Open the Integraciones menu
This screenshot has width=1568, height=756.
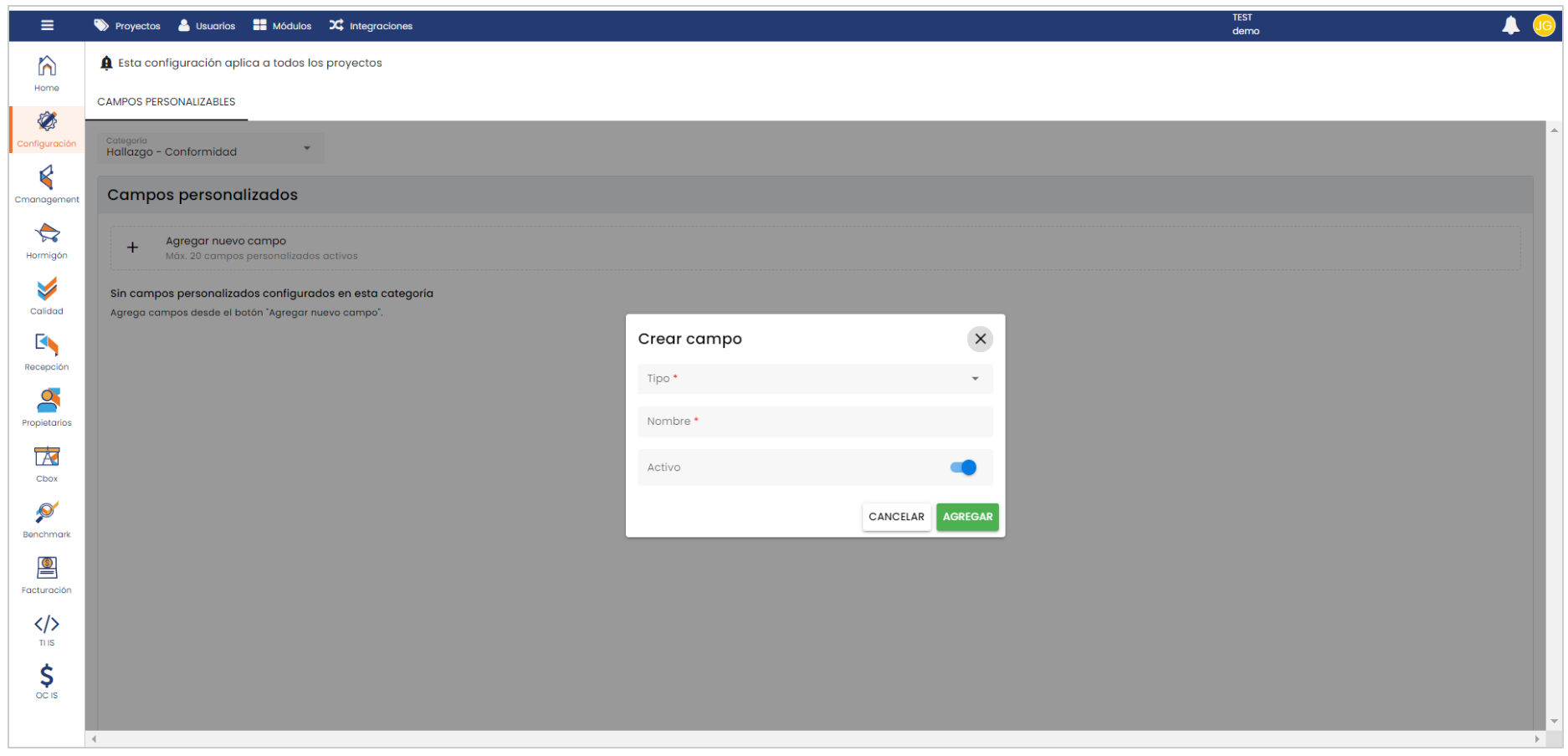click(371, 26)
